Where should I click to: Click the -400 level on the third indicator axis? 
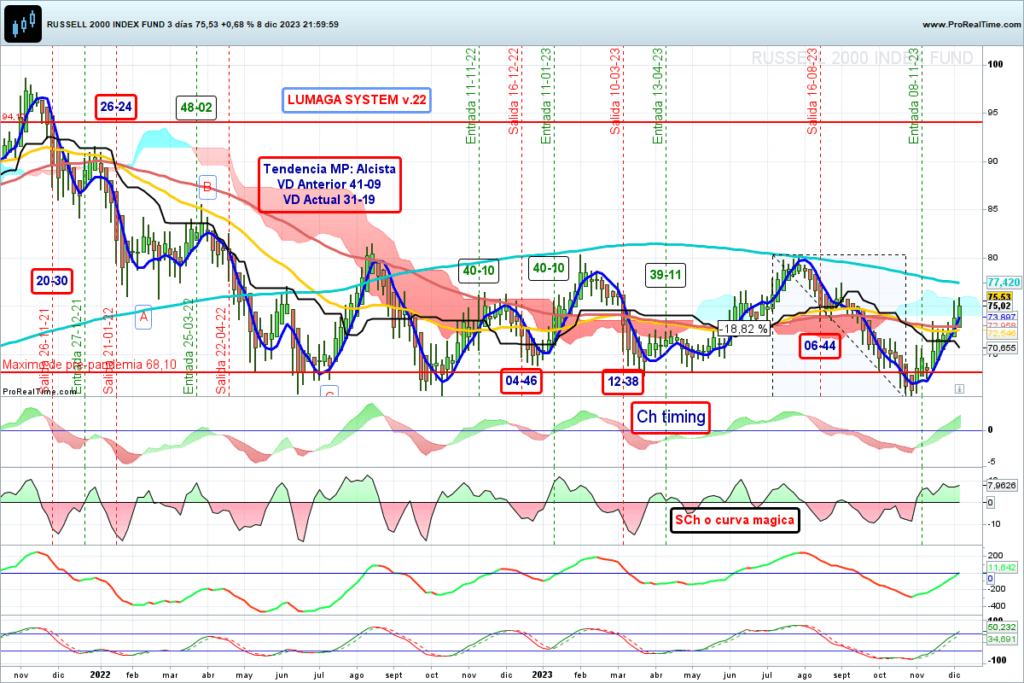996,606
